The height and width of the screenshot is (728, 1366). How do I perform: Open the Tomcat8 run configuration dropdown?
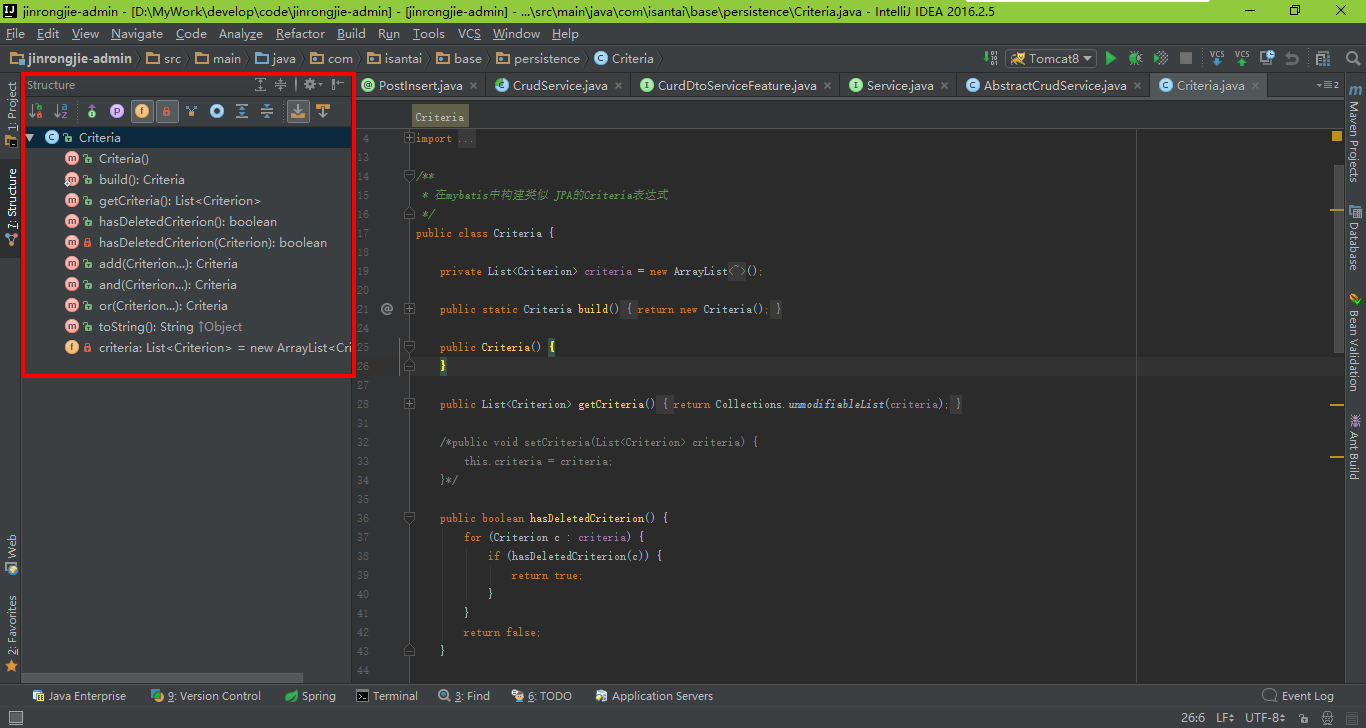[1051, 59]
